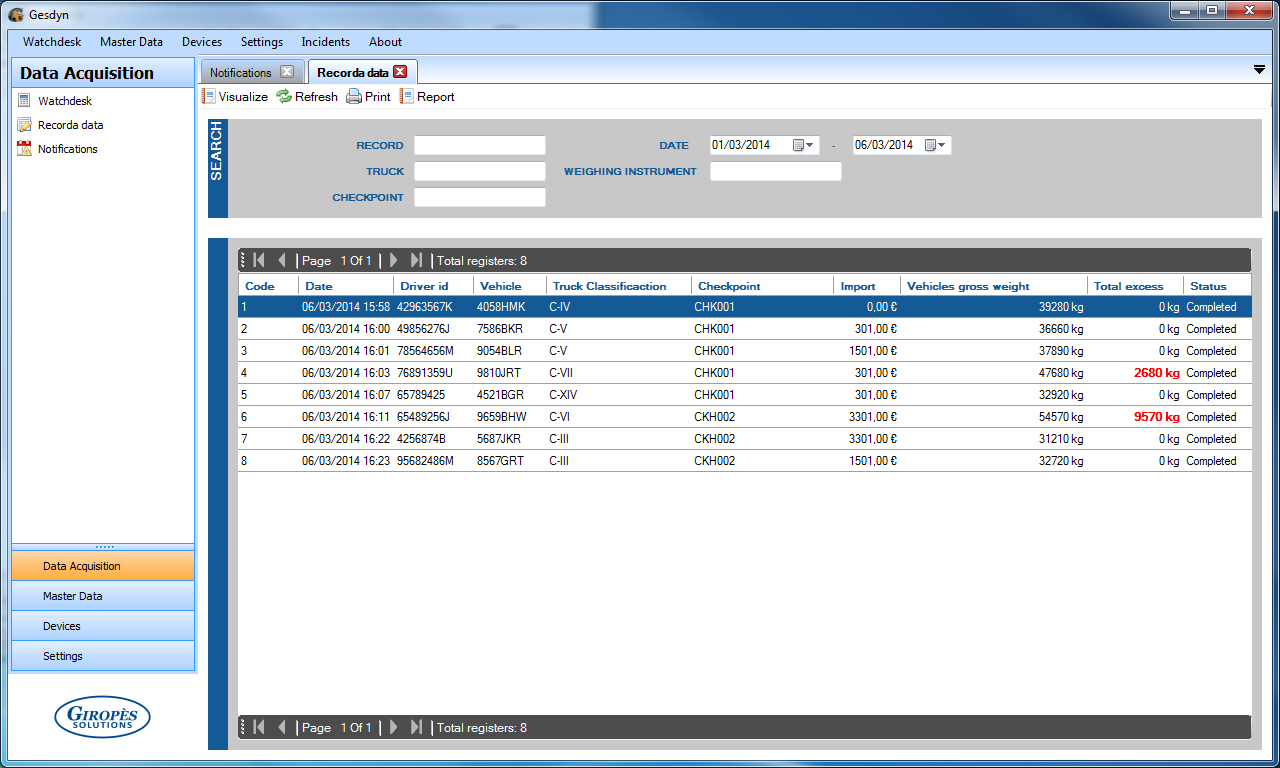Screen dimensions: 1280x768
Task: Go to next page in top pager
Action: tap(394, 260)
